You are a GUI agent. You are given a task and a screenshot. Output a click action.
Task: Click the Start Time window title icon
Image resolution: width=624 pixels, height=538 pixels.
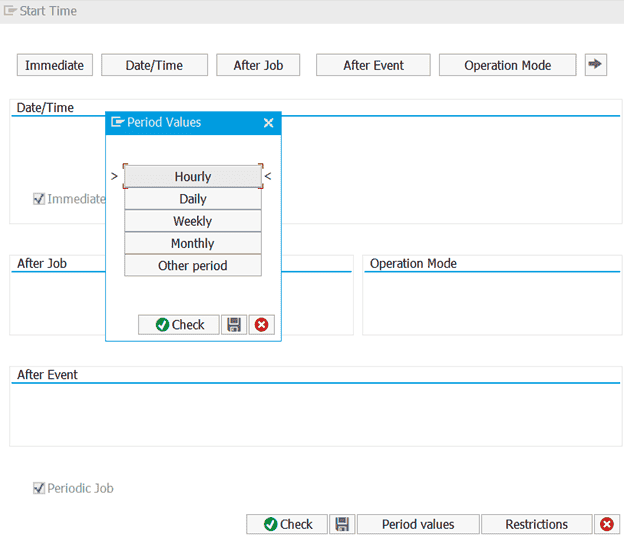(10, 11)
